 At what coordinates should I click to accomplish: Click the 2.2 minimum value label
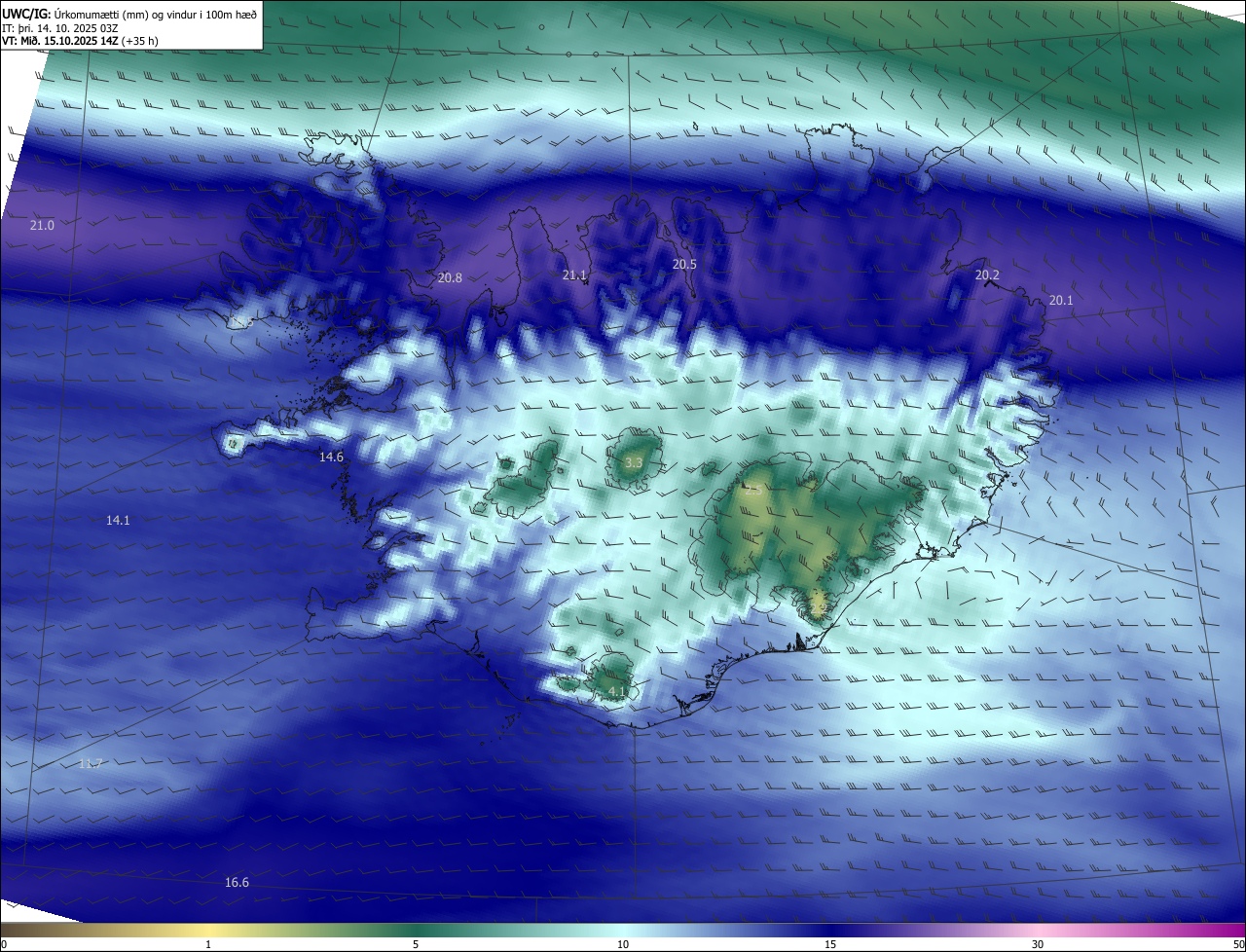[x=818, y=607]
